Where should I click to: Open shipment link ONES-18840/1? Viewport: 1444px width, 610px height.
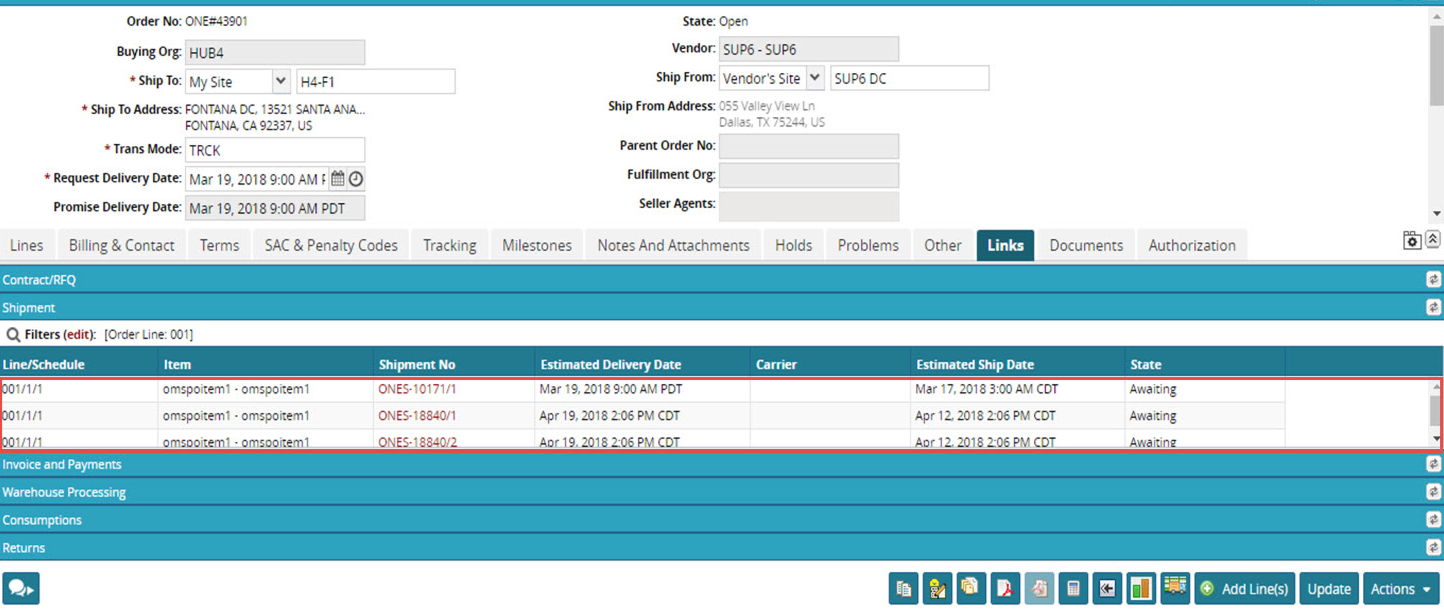pyautogui.click(x=417, y=416)
